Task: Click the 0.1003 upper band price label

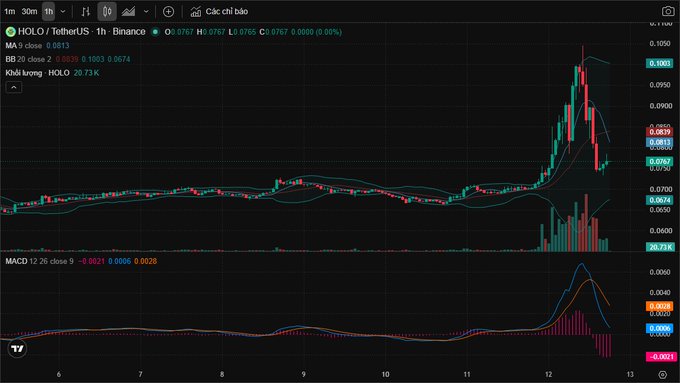Action: 660,63
